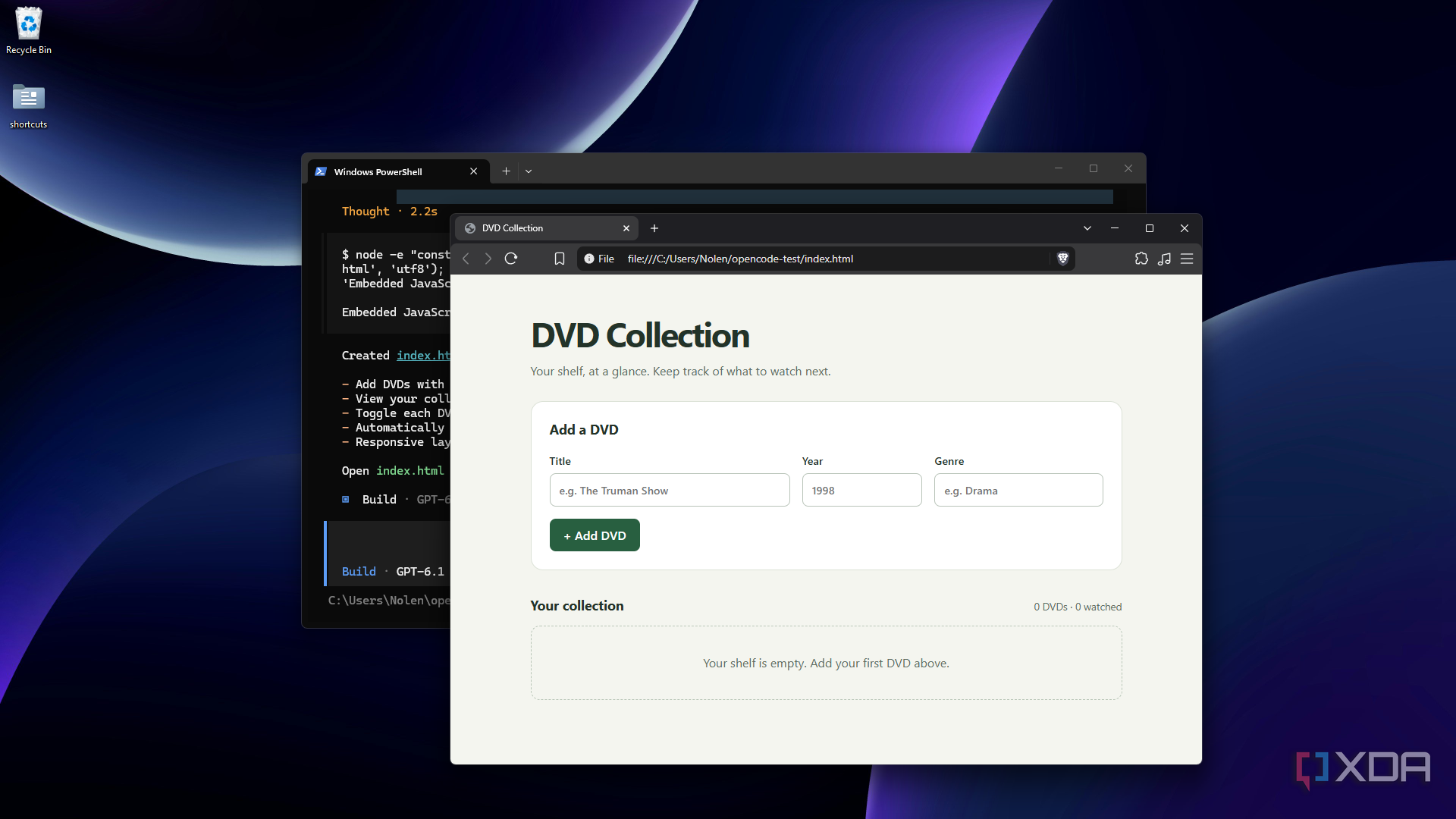Open PowerShell new tab dropdown arrow

click(x=529, y=171)
